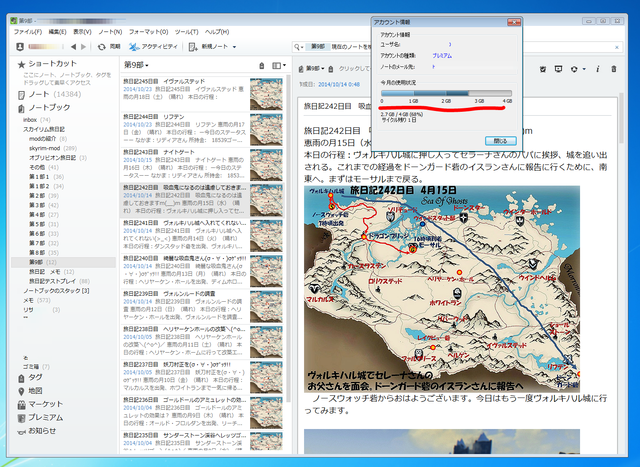The image size is (640, 467).
Task: Open note 旅日記239日目 ヴォルンルードの調査
Action: [x=203, y=306]
